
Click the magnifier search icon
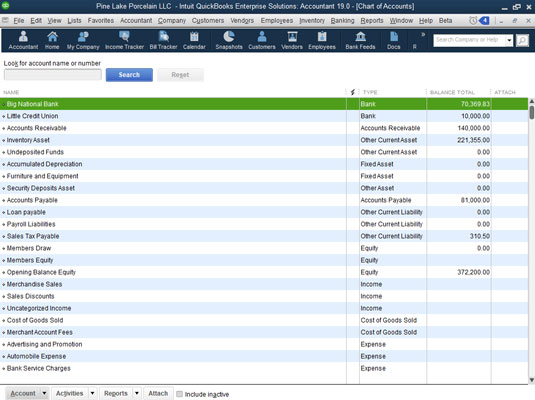(x=522, y=40)
